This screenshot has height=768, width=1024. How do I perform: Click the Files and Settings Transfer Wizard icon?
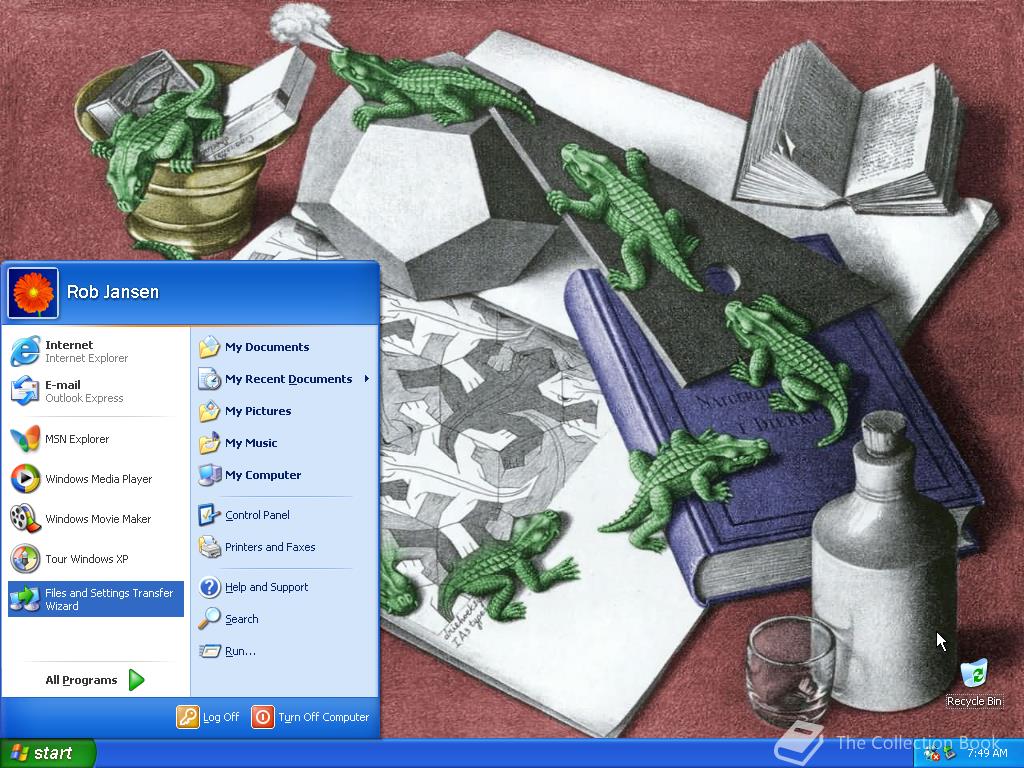[25, 599]
